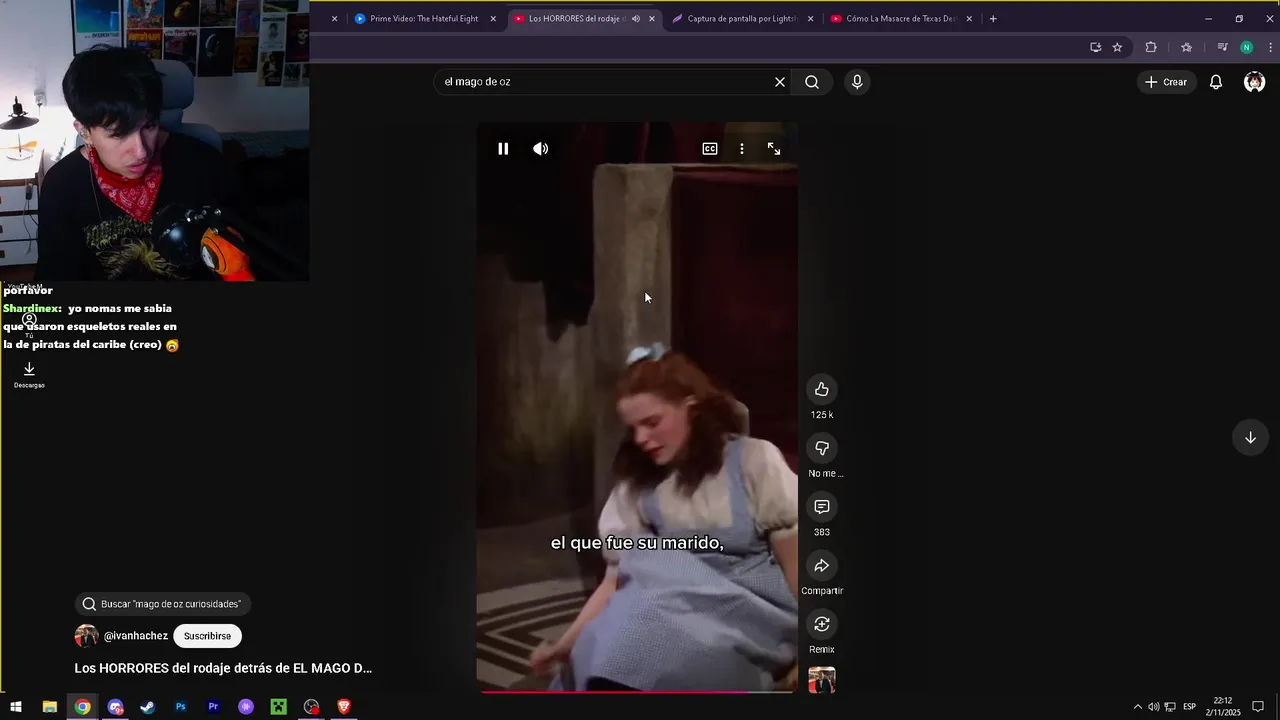Close the Captura de pantalla tab

click(x=810, y=18)
